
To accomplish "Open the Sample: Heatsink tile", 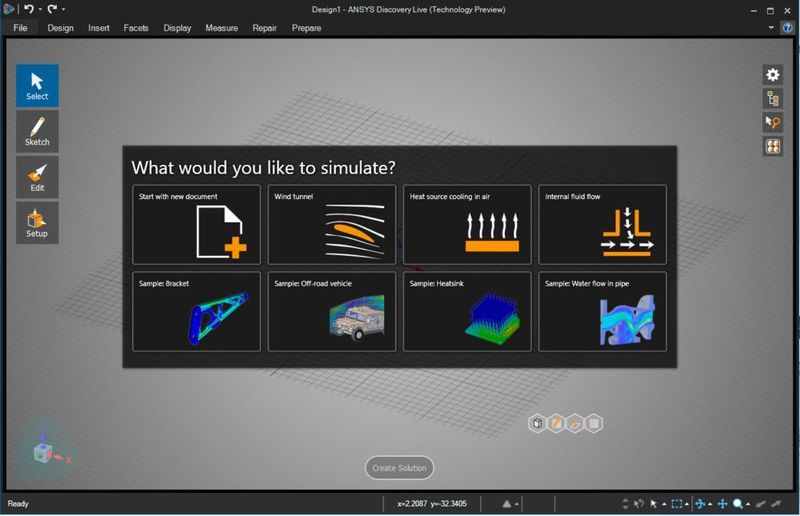I will click(467, 311).
